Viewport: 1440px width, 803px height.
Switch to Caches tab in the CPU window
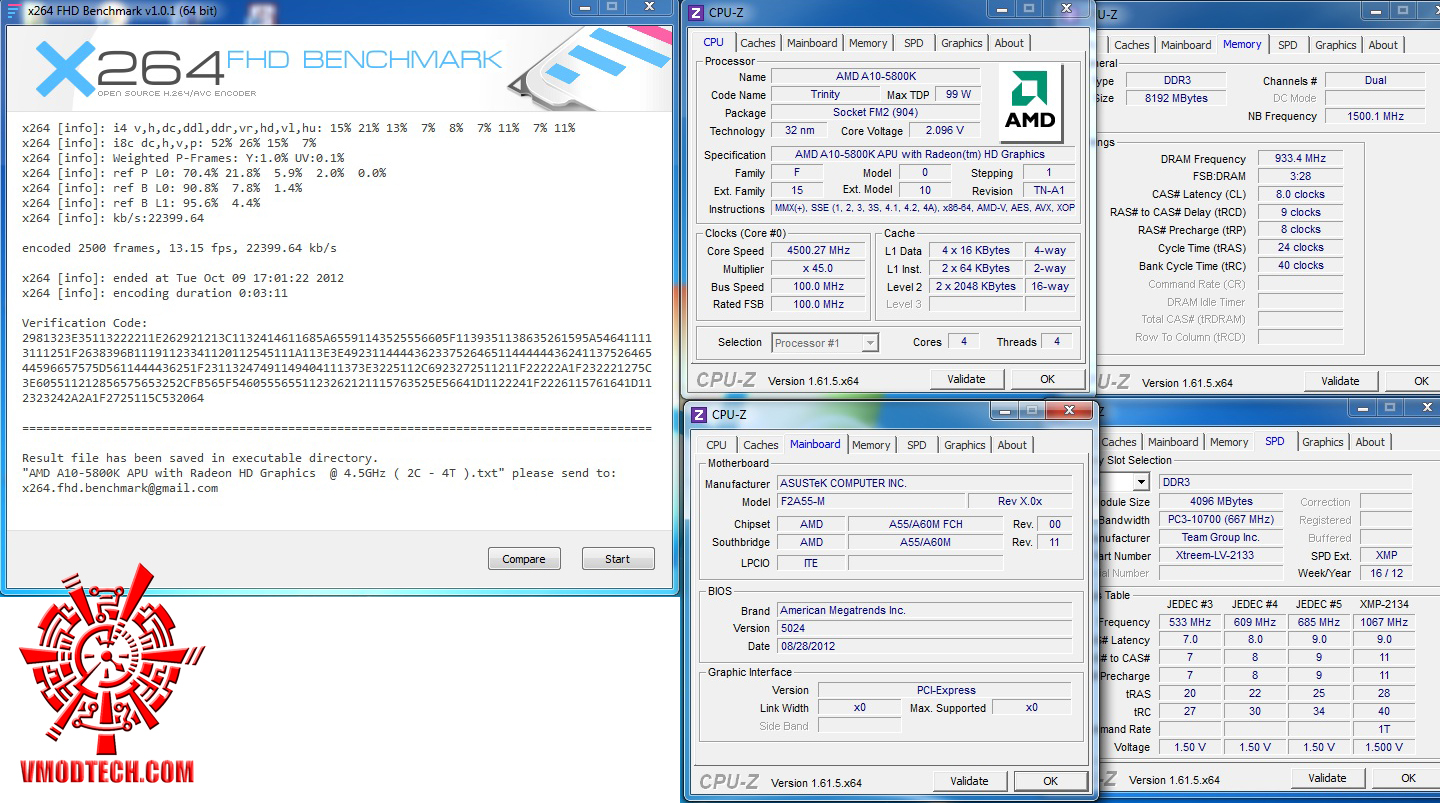(x=757, y=43)
